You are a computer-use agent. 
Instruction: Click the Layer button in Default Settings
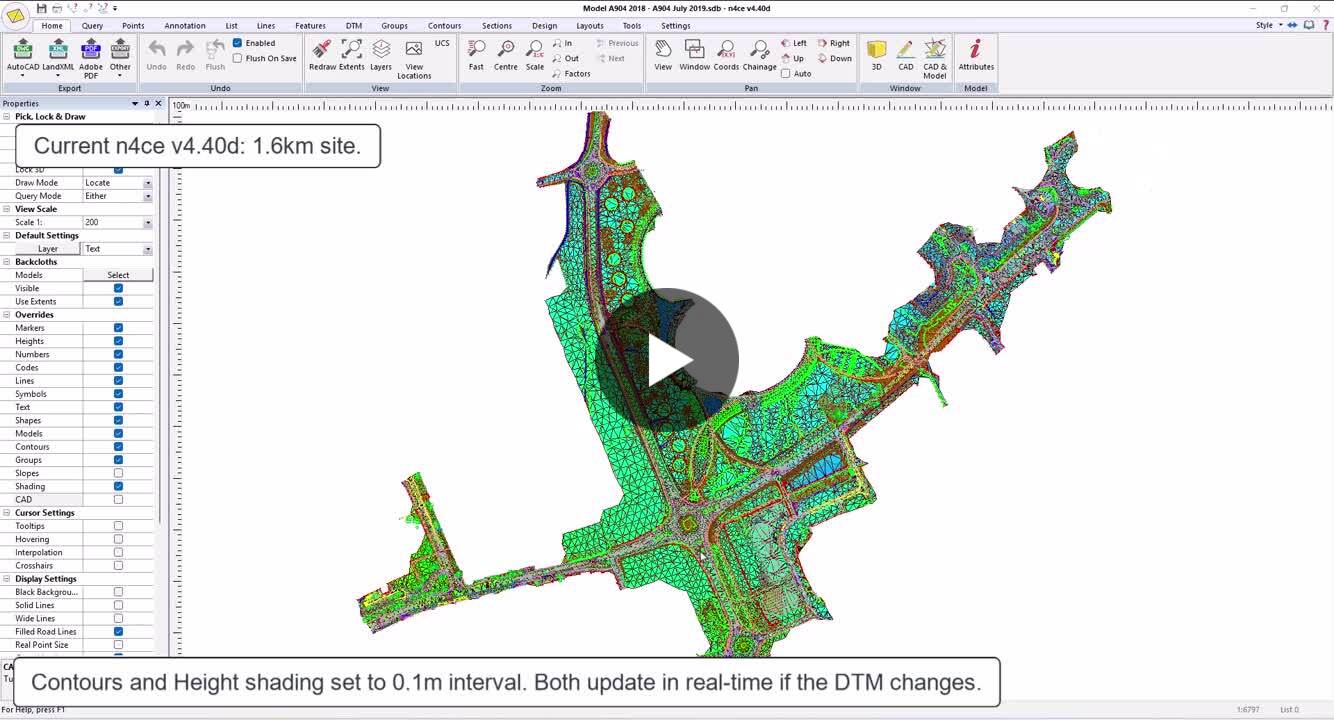click(x=48, y=249)
